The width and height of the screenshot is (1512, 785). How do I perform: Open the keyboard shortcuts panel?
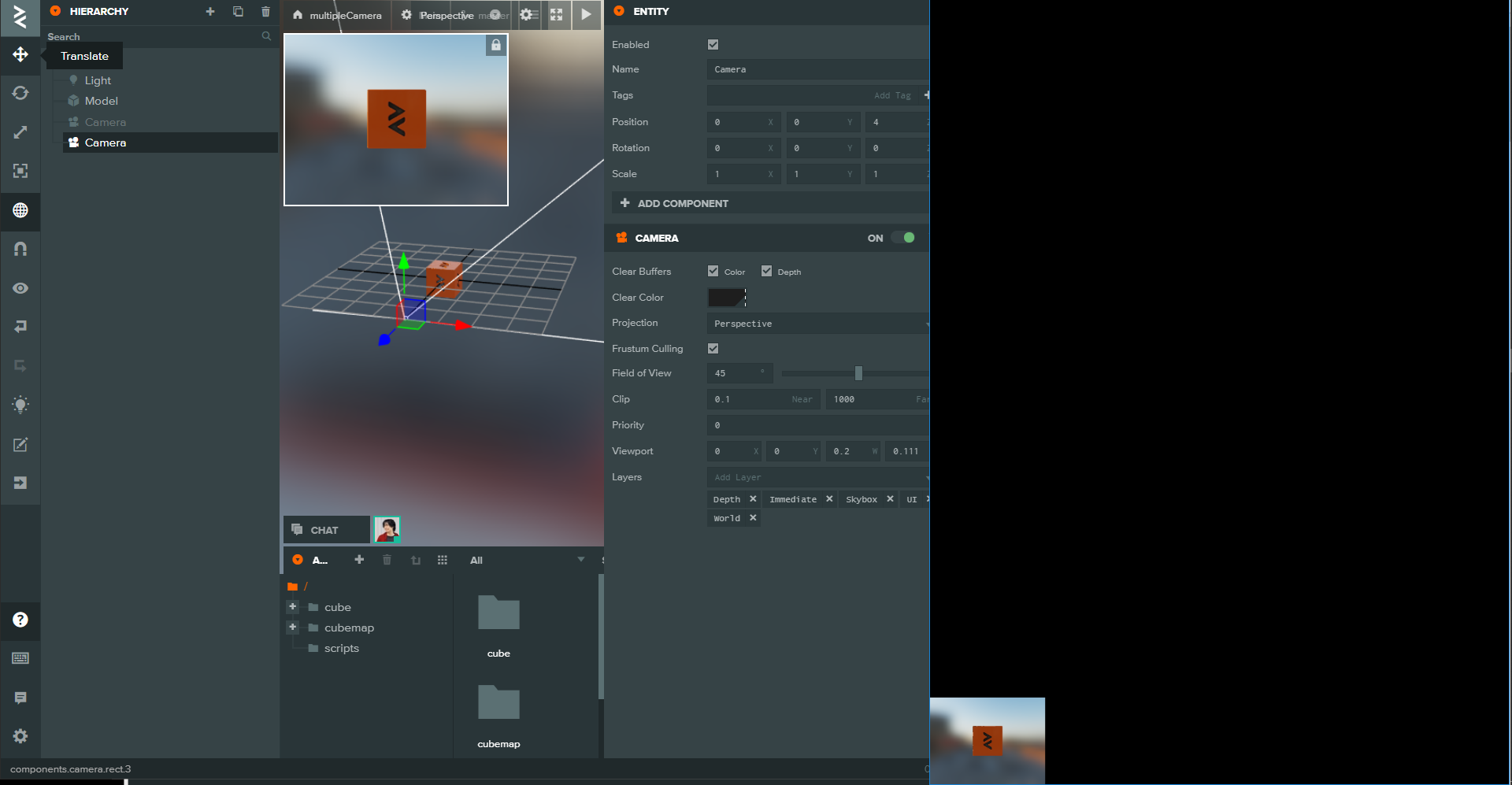tap(20, 658)
